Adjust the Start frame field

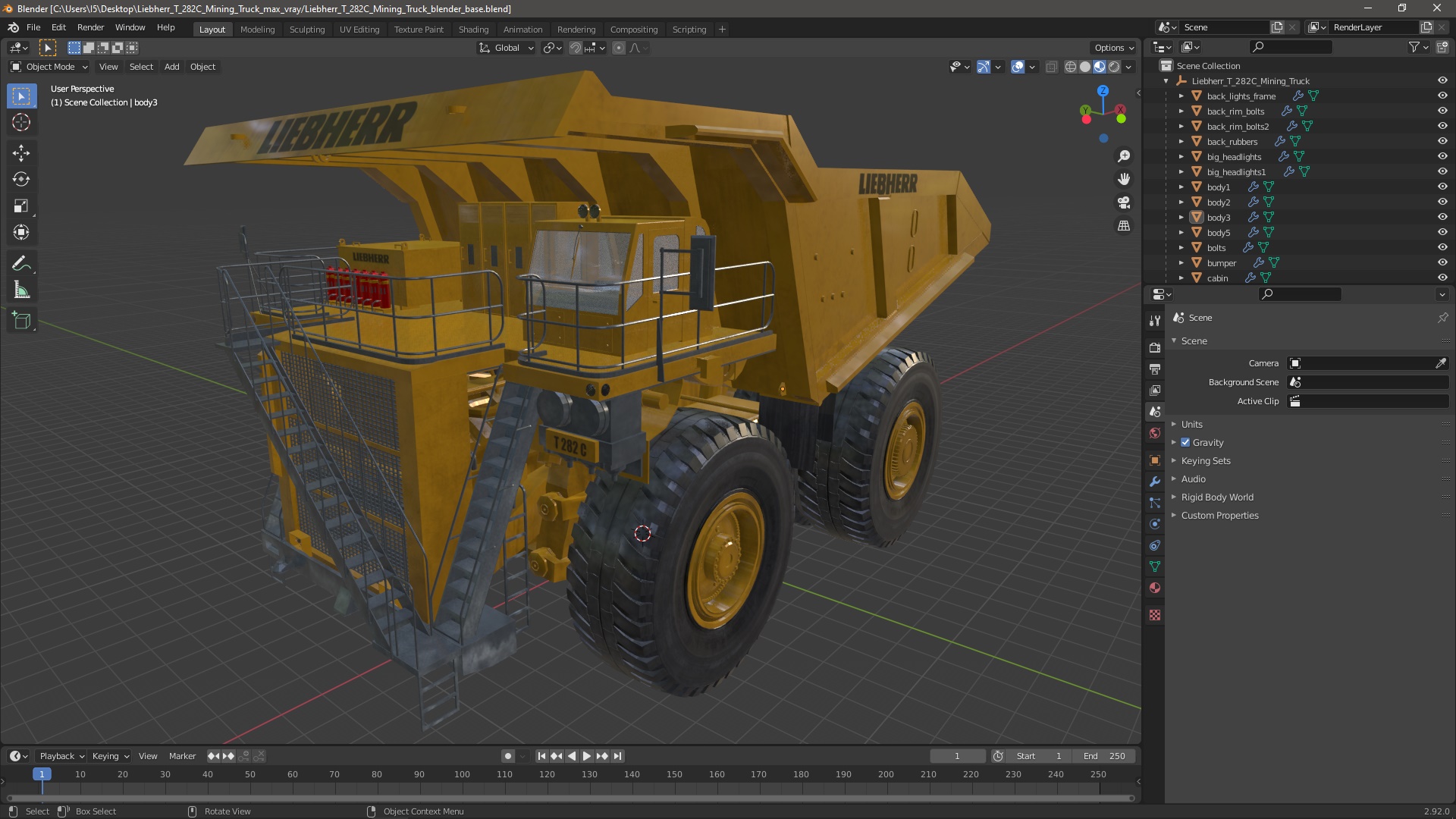[x=1038, y=756]
